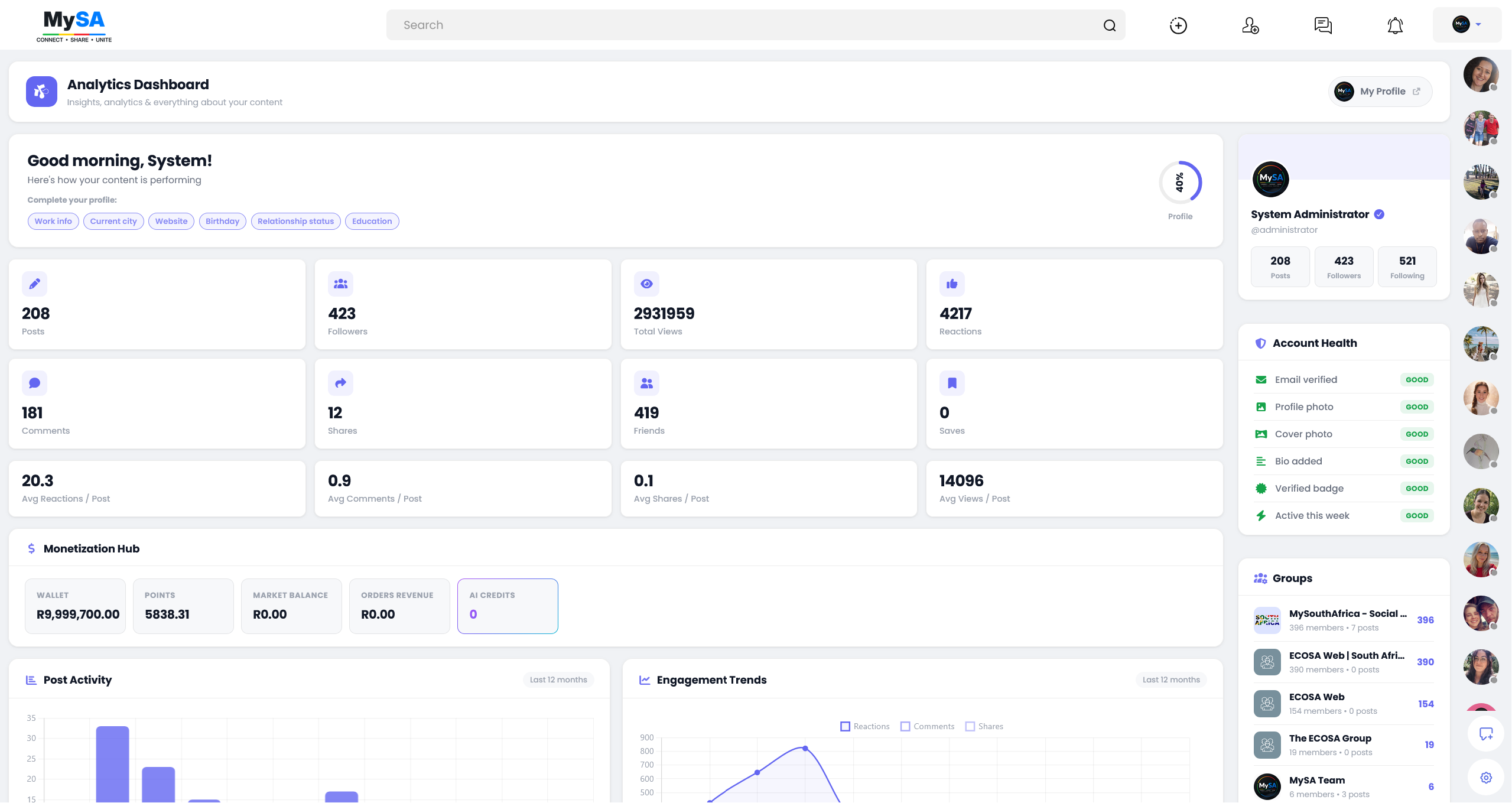Image resolution: width=1512 pixels, height=803 pixels.
Task: Open the ORDERS REVENUE card
Action: point(399,606)
